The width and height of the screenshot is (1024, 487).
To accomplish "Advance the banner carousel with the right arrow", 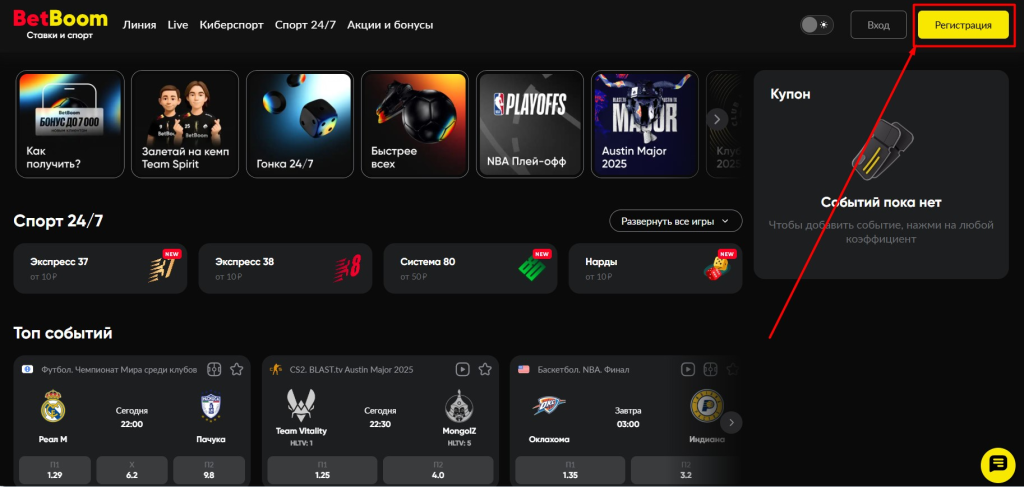I will click(x=717, y=119).
